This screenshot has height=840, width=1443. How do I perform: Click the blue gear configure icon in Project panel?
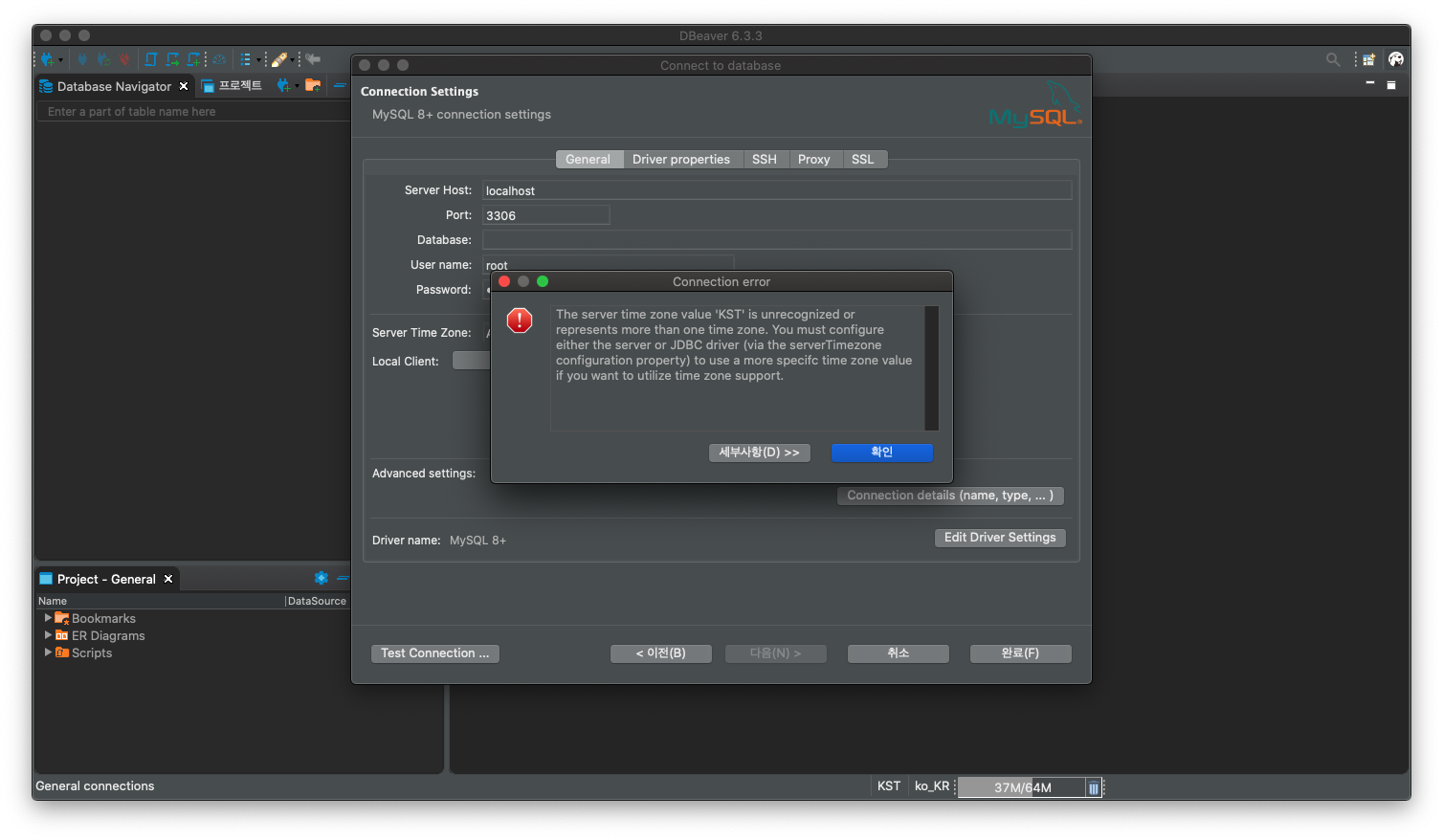click(322, 578)
